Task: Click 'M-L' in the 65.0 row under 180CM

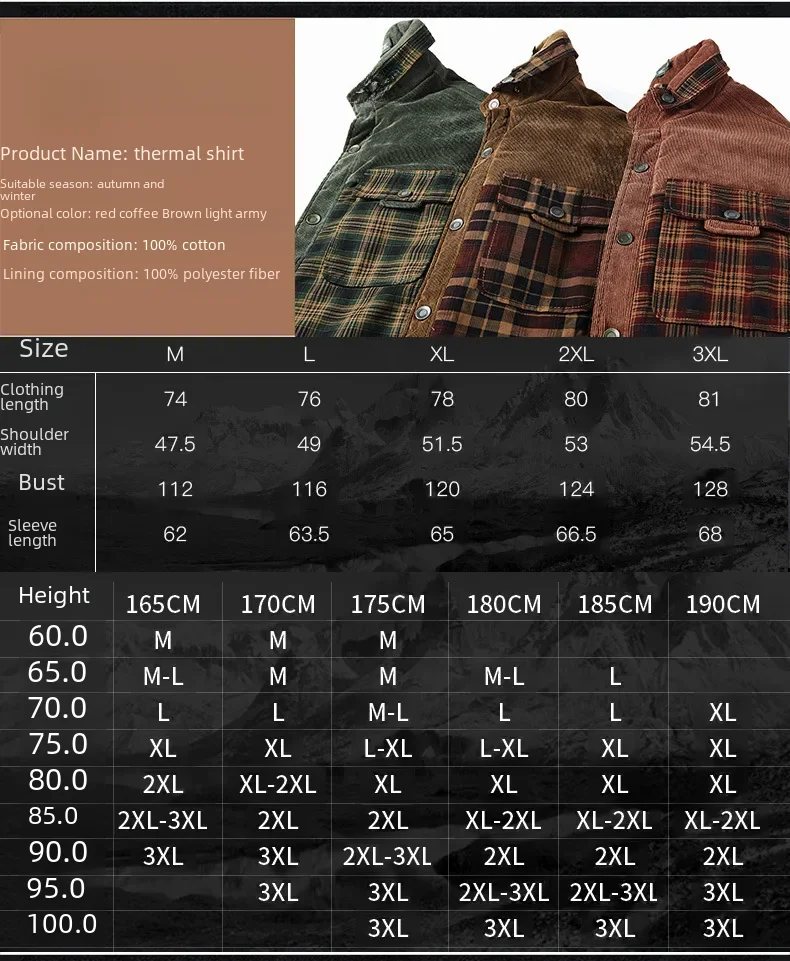Action: click(504, 677)
